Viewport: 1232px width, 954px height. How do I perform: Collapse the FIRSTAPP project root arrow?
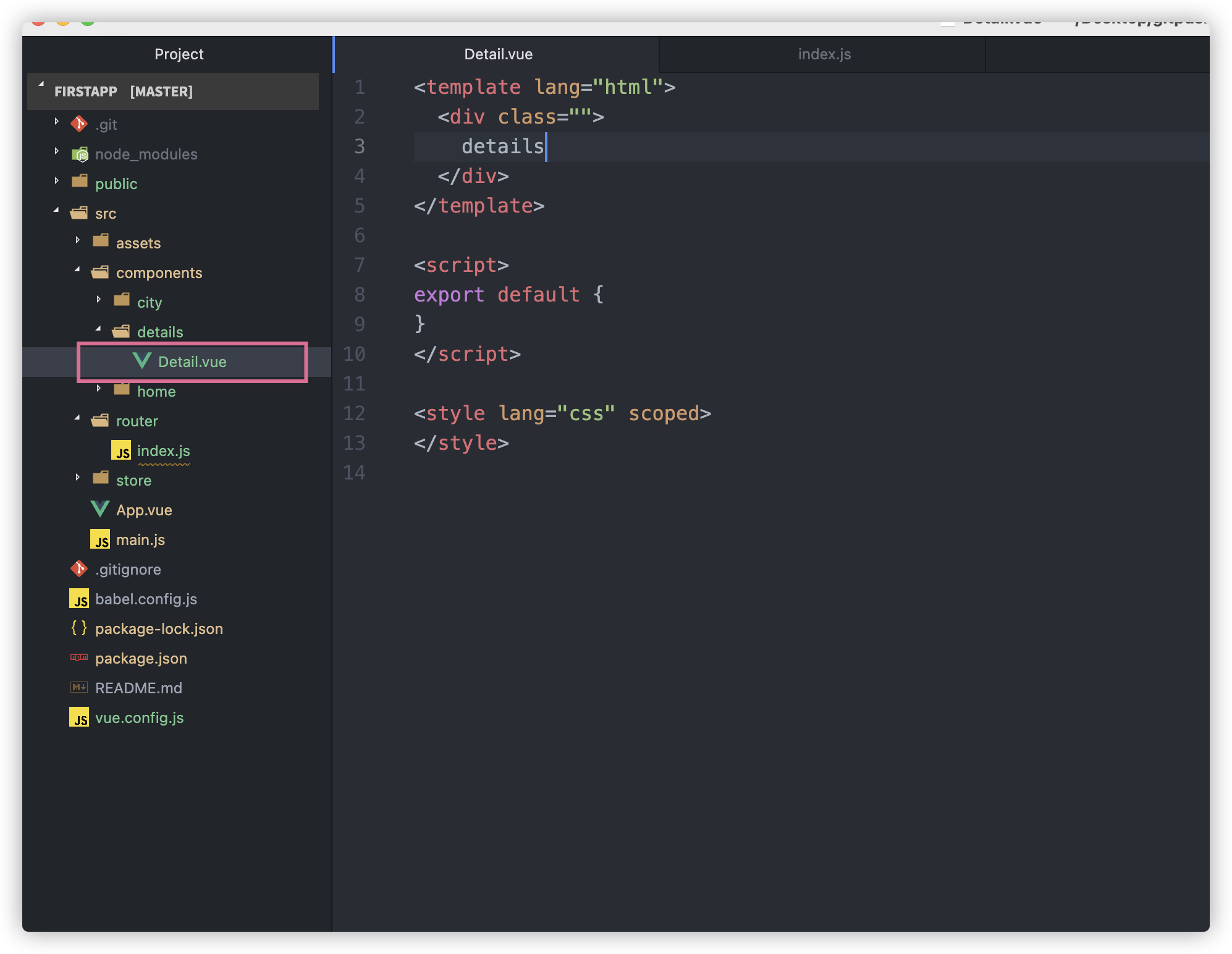[41, 84]
